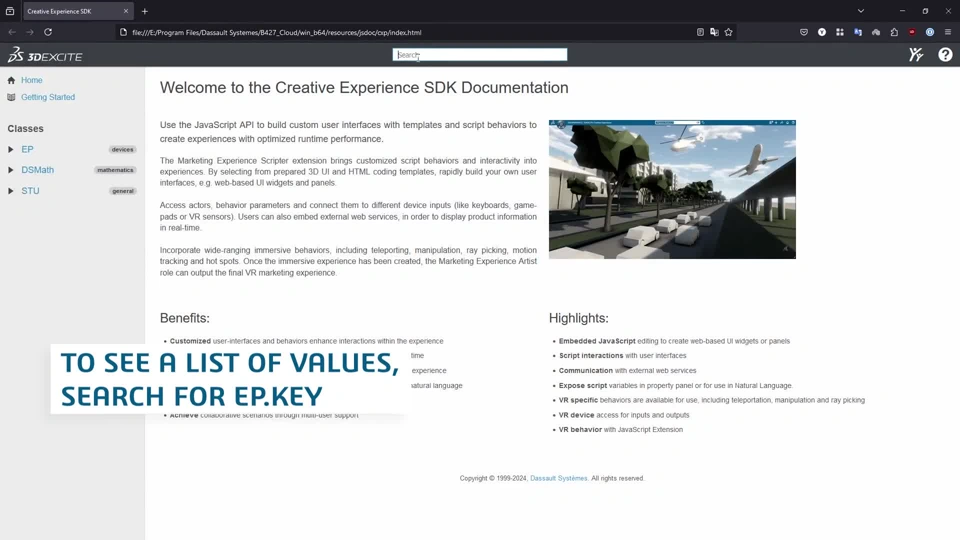Click the VR device highlight item

(x=624, y=415)
